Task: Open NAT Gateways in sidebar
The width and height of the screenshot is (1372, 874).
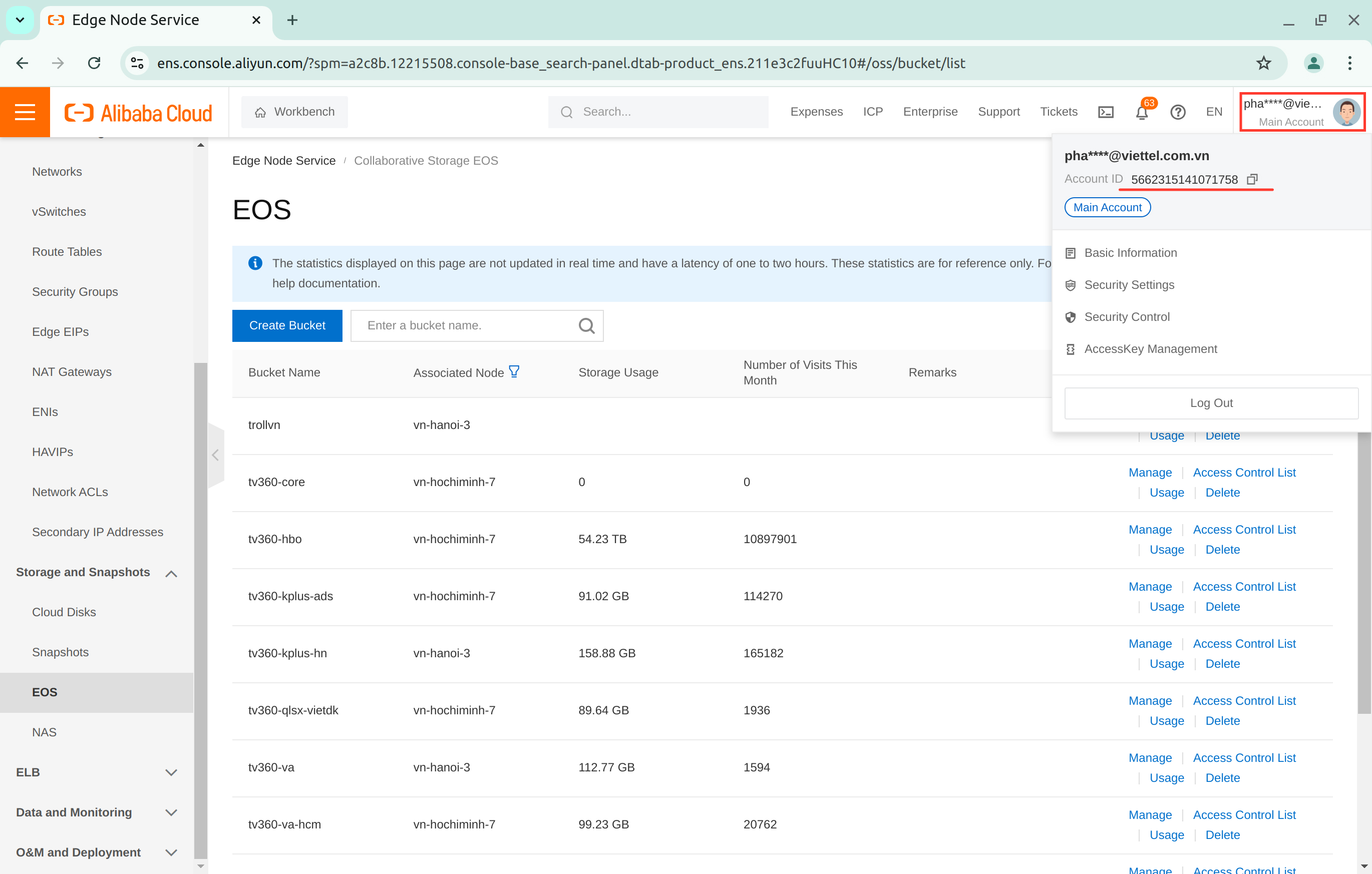Action: tap(72, 371)
